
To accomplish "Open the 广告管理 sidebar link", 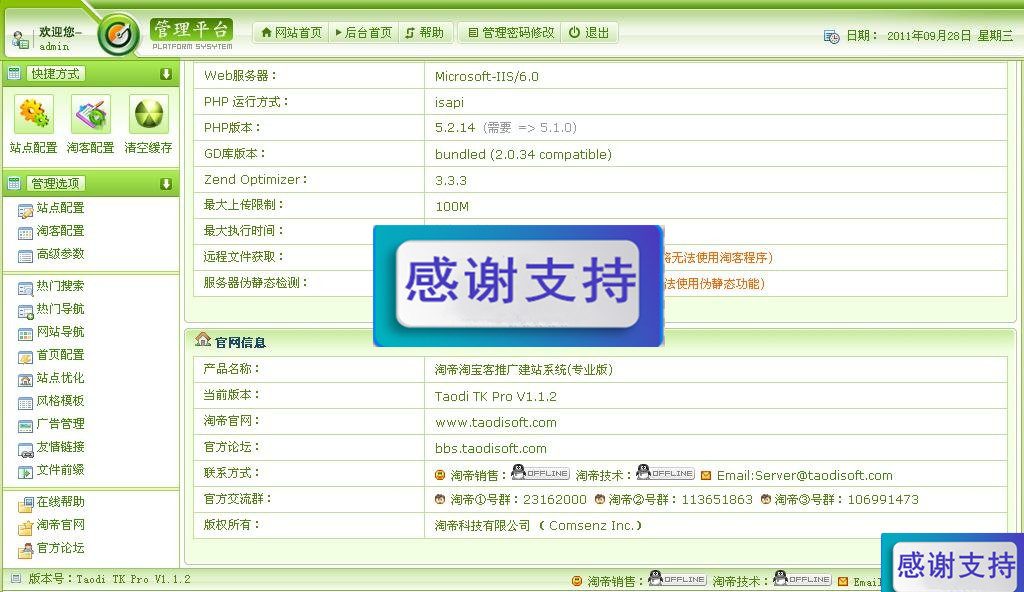I will coord(60,423).
